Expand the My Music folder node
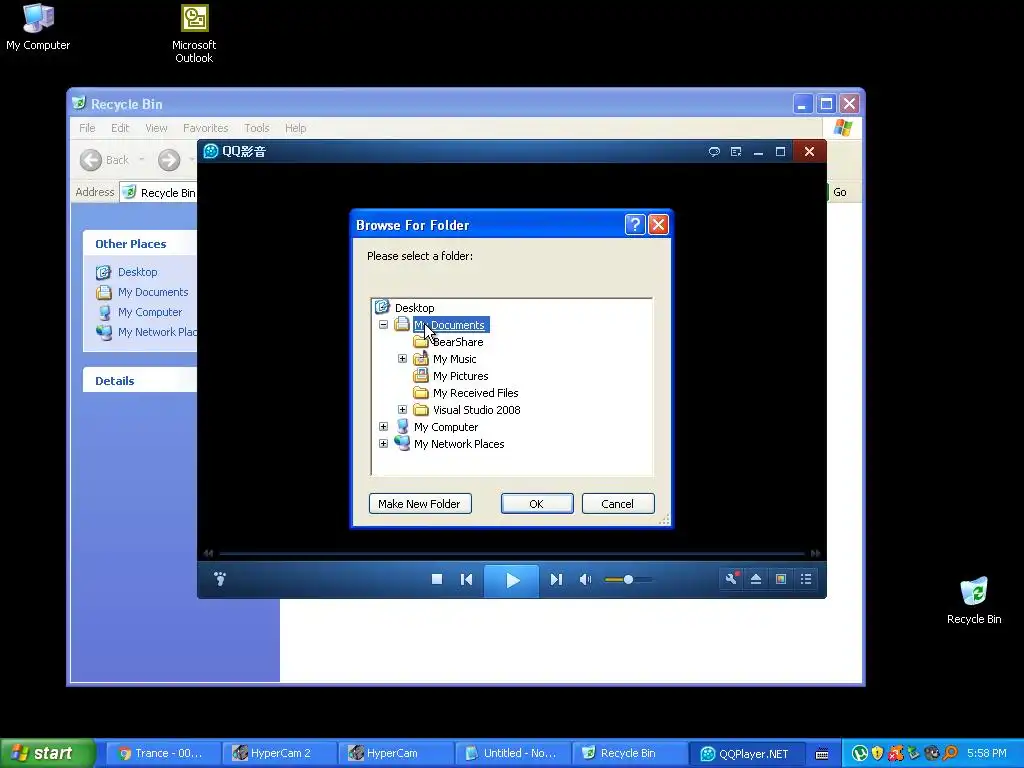 pyautogui.click(x=402, y=359)
